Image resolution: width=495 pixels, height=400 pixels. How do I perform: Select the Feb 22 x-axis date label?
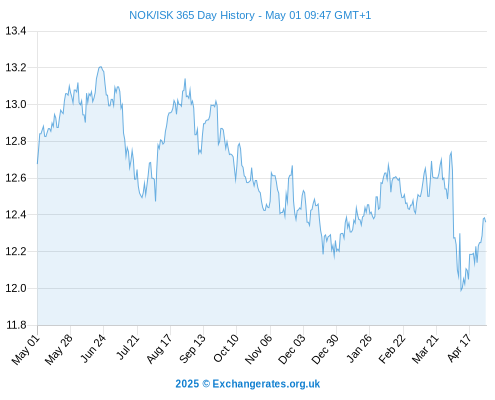tap(392, 349)
